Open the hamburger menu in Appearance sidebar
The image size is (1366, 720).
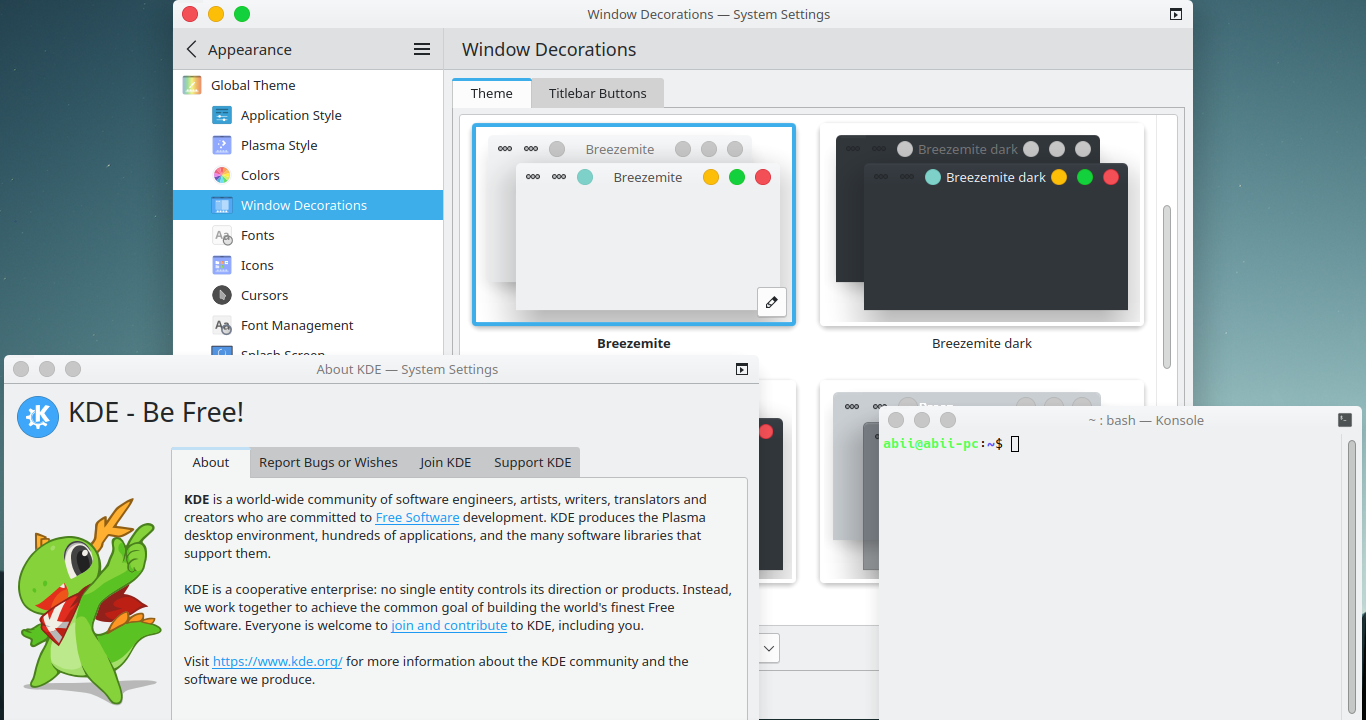tap(422, 49)
